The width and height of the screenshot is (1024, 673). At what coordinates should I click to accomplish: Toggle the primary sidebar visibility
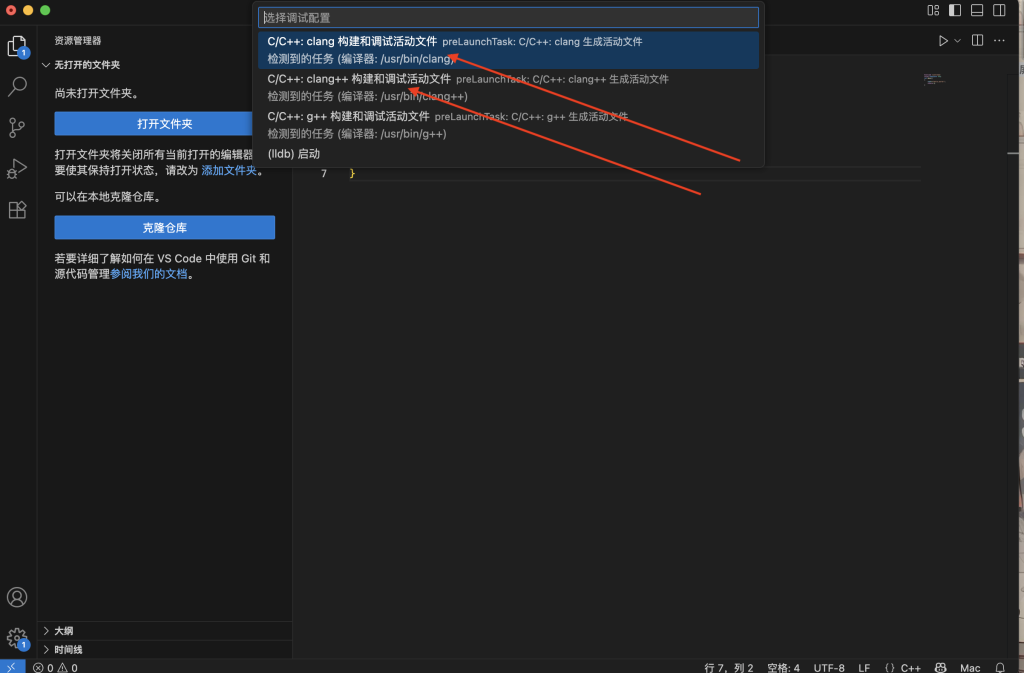tap(955, 10)
